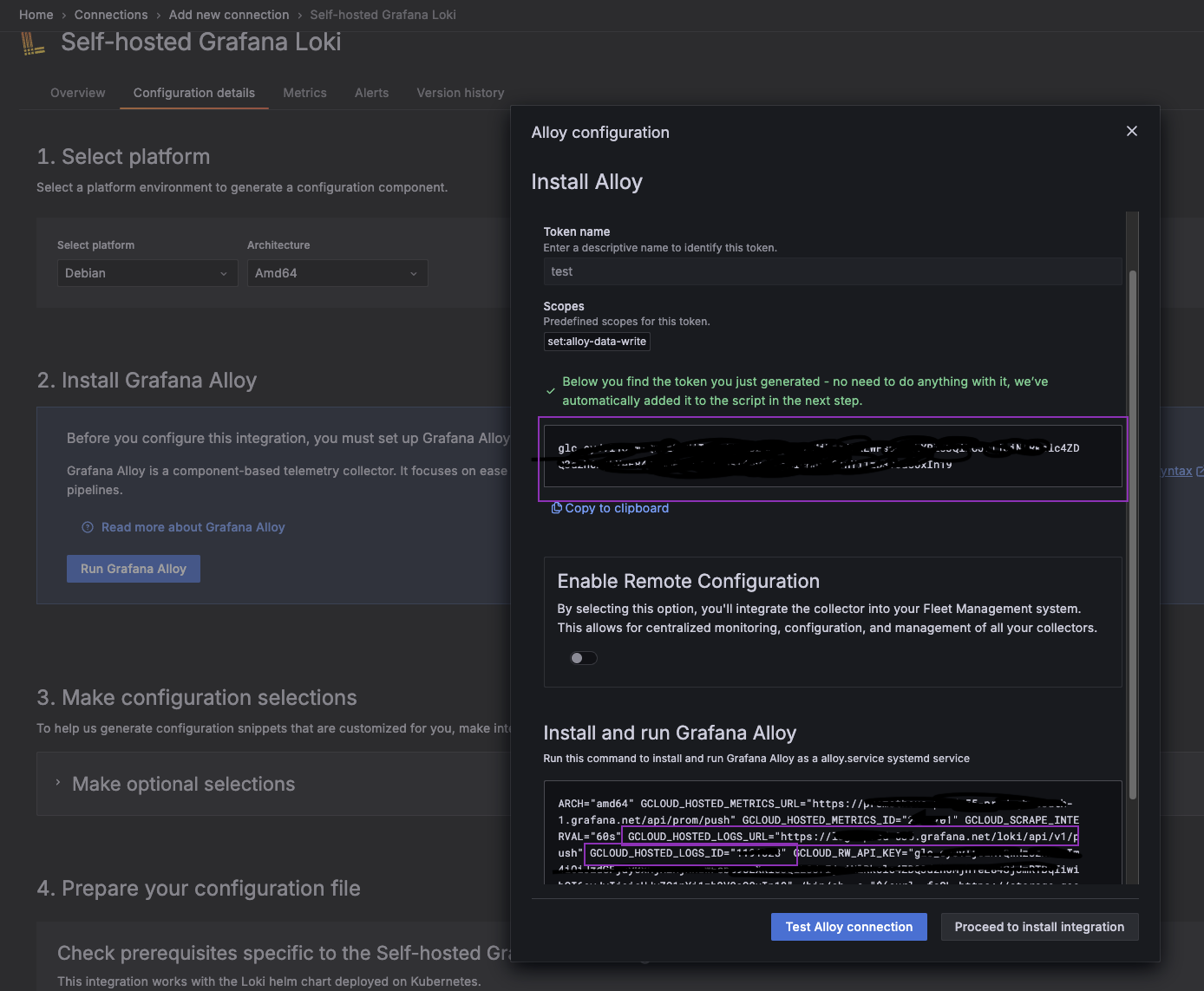
Task: Click the copy icon beside Copy to clipboard
Action: 557,508
